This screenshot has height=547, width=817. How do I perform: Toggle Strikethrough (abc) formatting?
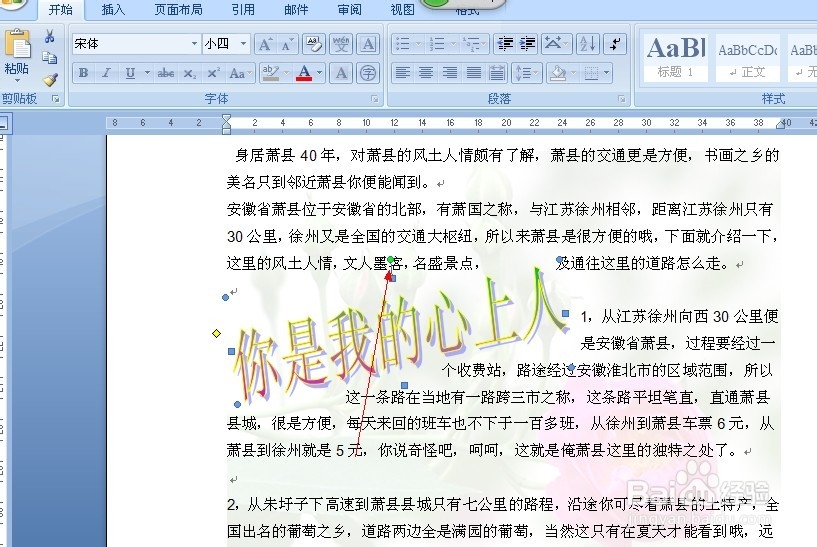(x=166, y=73)
